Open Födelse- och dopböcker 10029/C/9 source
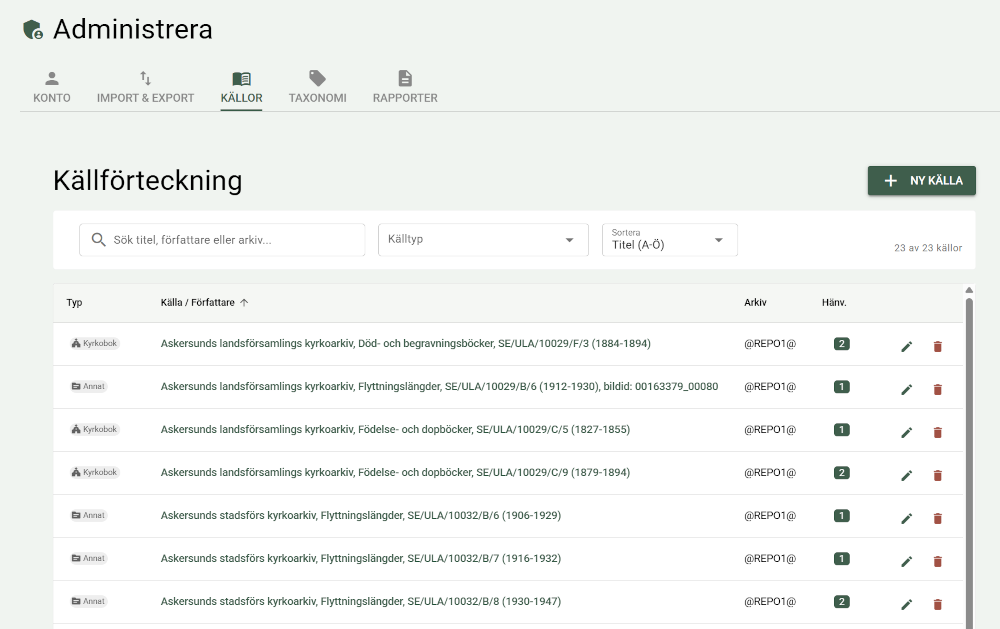This screenshot has height=629, width=1000. 395,472
